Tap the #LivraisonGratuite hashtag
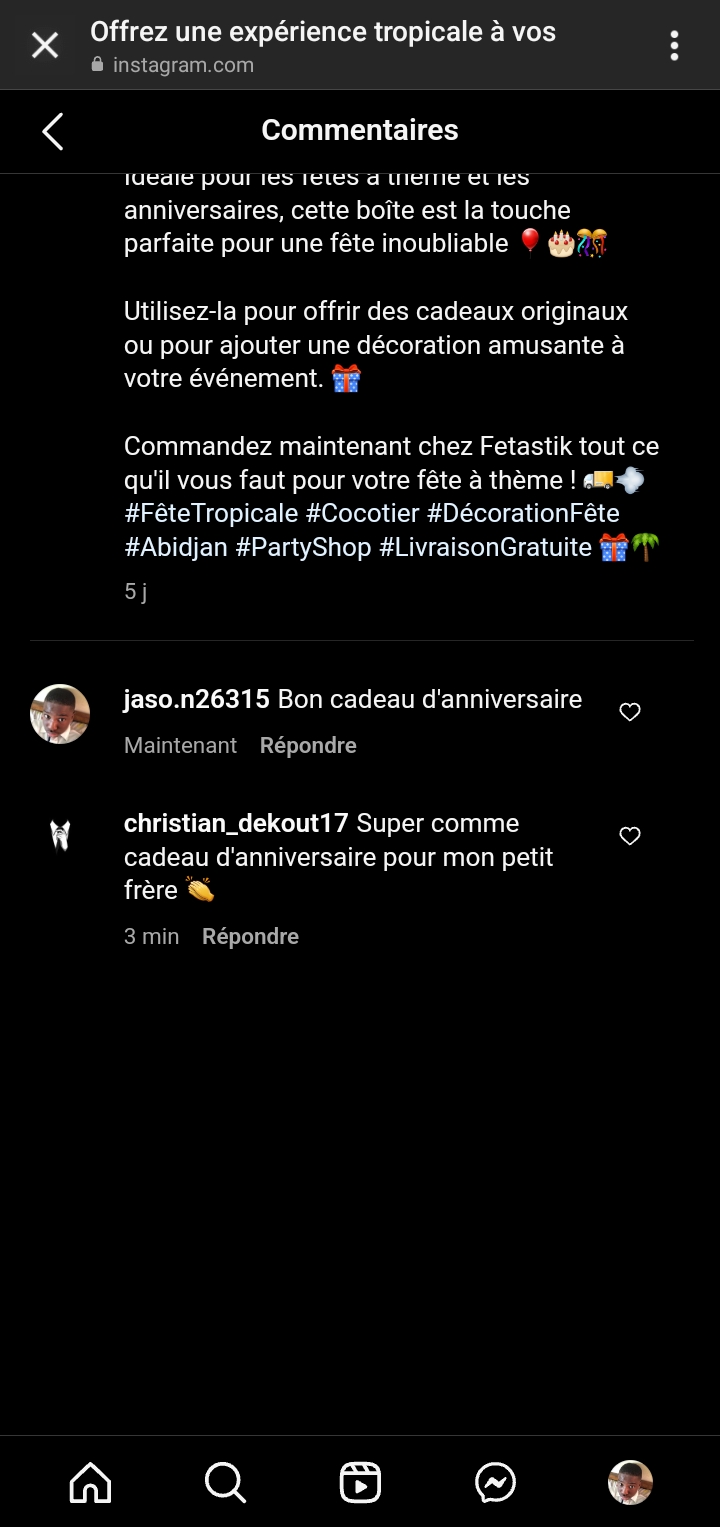The image size is (720, 1527). point(485,548)
